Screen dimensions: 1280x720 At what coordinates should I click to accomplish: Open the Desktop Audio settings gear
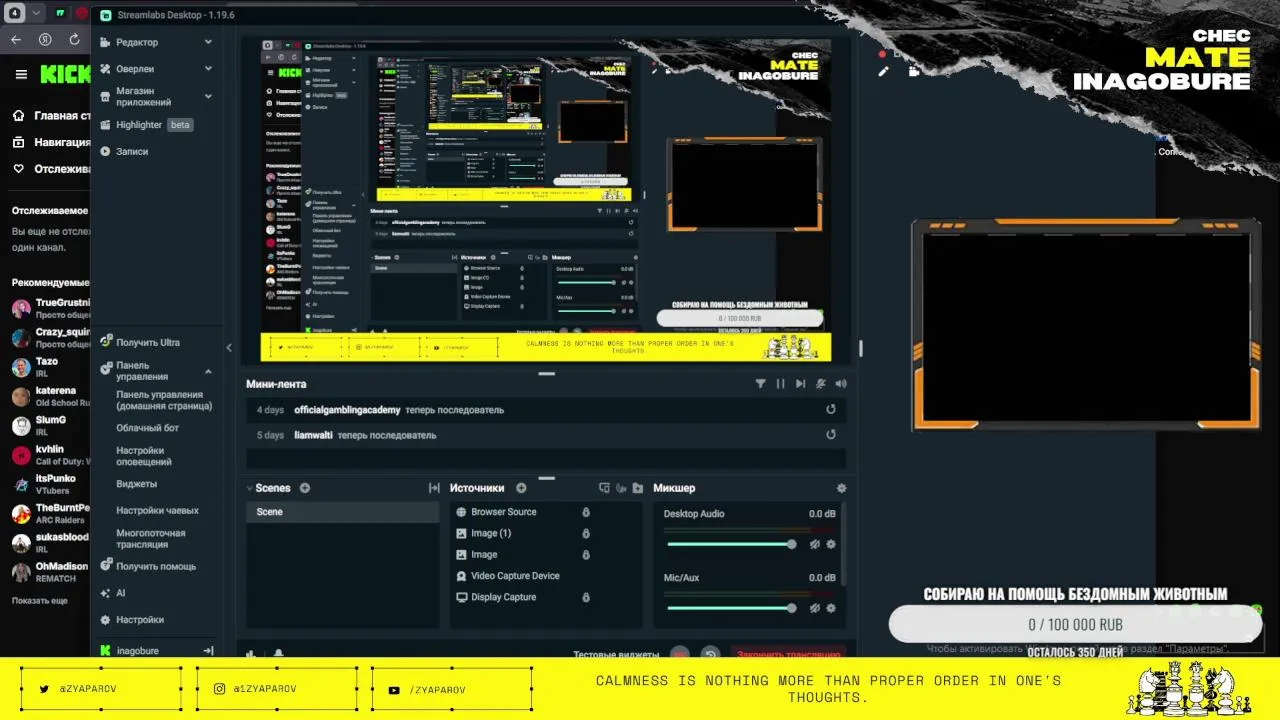click(x=831, y=544)
